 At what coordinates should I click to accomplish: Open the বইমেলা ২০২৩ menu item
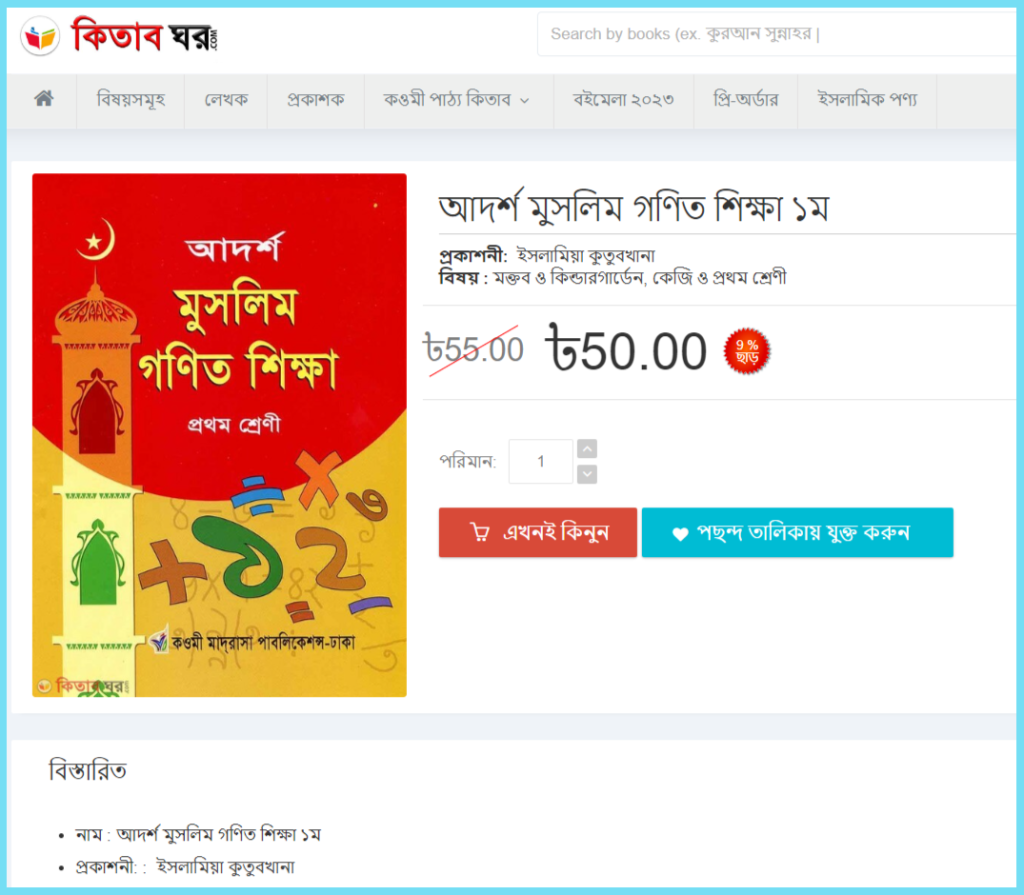[623, 100]
